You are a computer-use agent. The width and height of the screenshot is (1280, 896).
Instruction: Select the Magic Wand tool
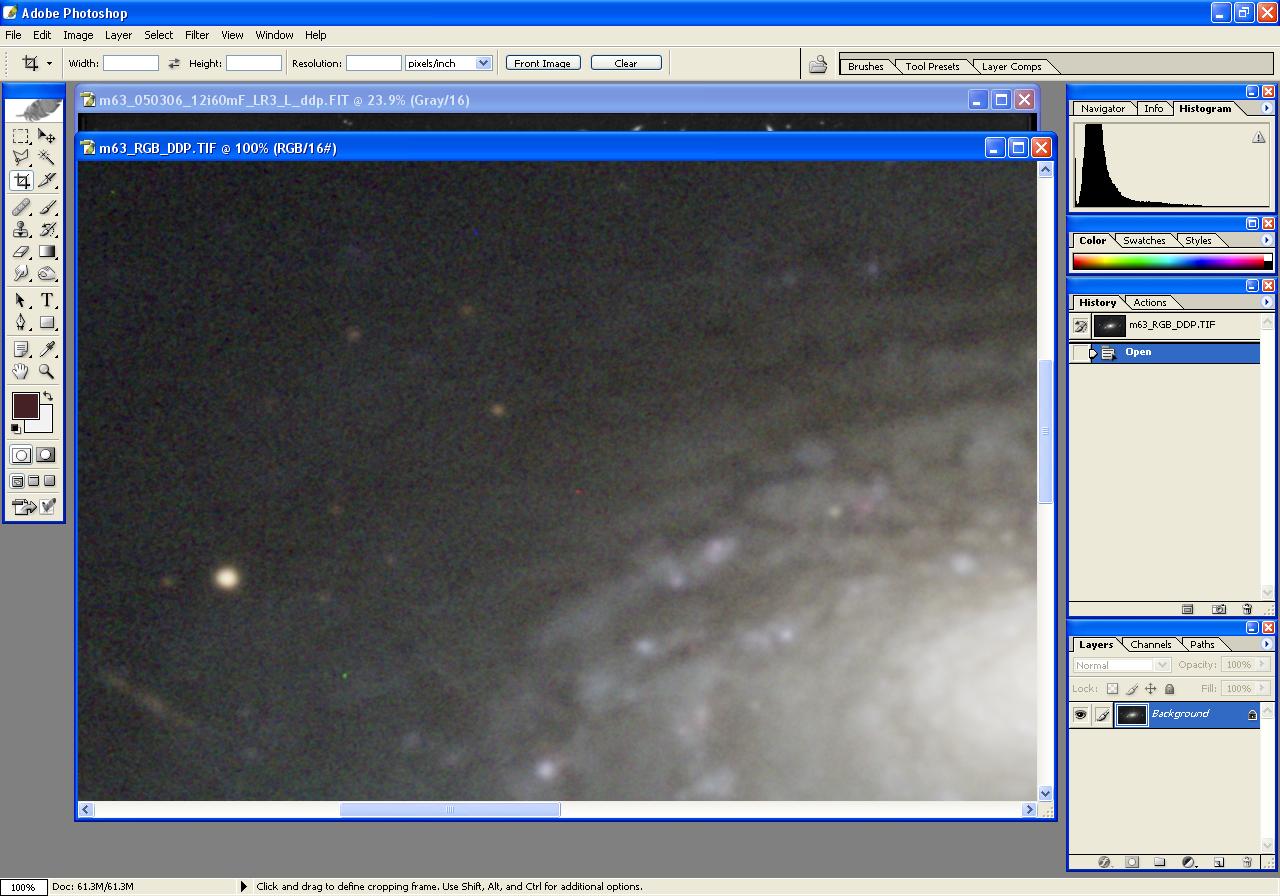coord(47,158)
